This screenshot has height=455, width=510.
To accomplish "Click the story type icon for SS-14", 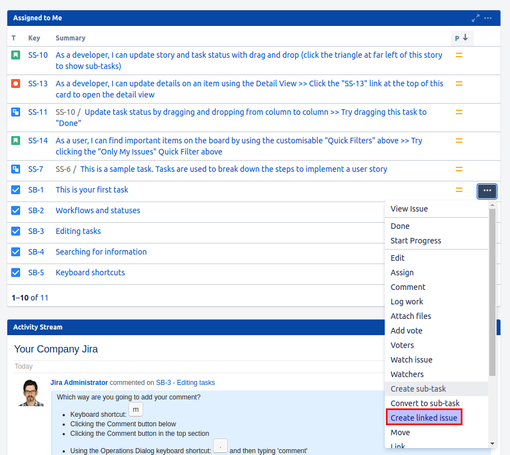I will click(16, 141).
